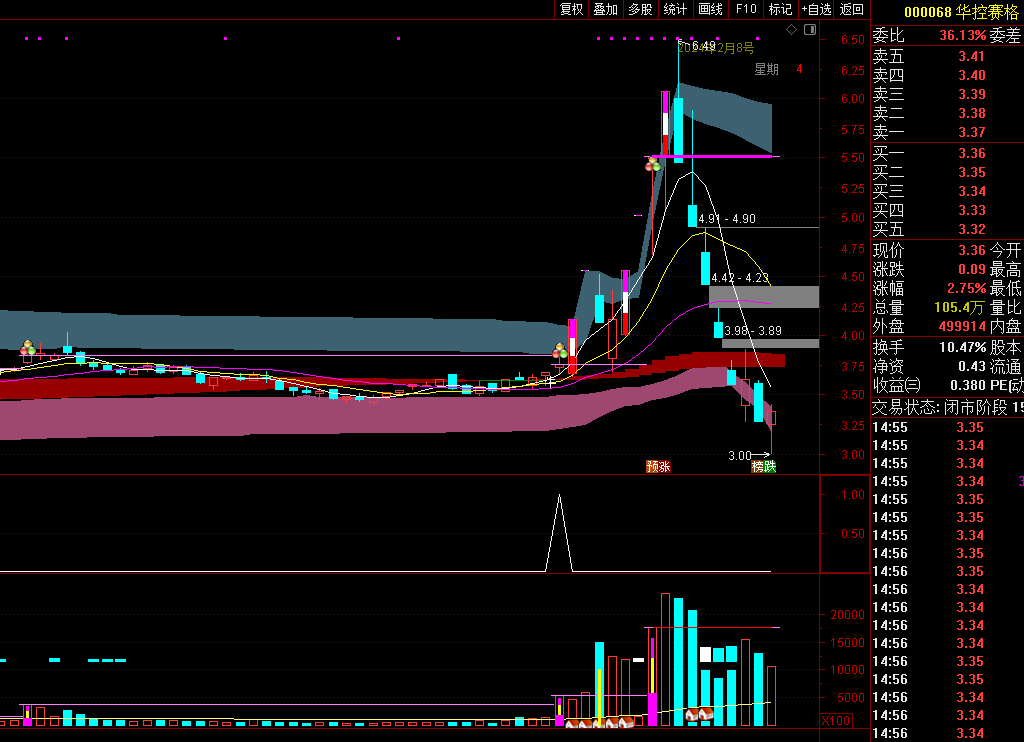Viewport: 1024px width, 742px height.
Task: Select 买一 bid row at 3.36
Action: (x=947, y=153)
